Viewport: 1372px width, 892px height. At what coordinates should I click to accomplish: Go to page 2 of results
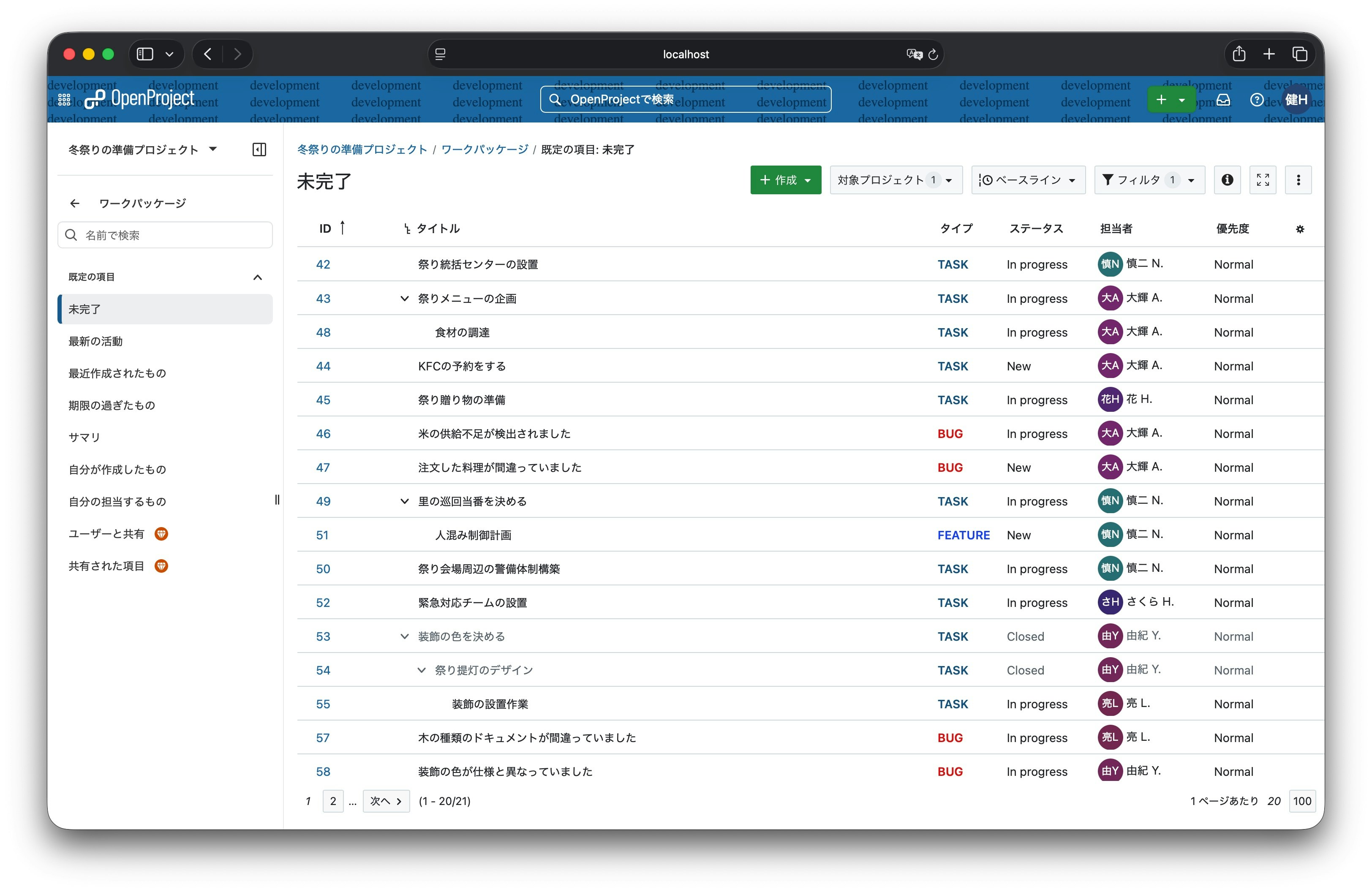(x=332, y=801)
